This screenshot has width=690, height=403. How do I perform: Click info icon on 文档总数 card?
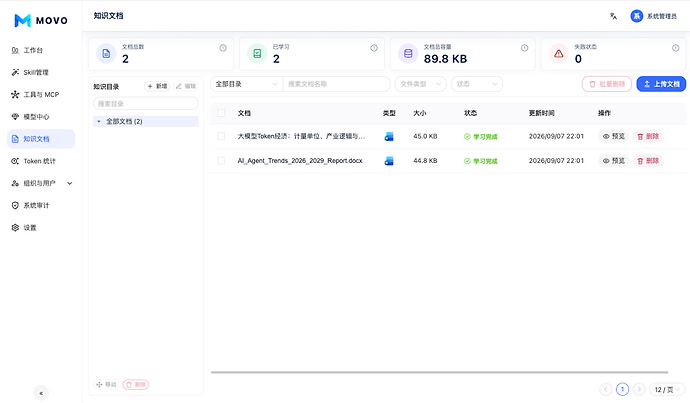[223, 48]
